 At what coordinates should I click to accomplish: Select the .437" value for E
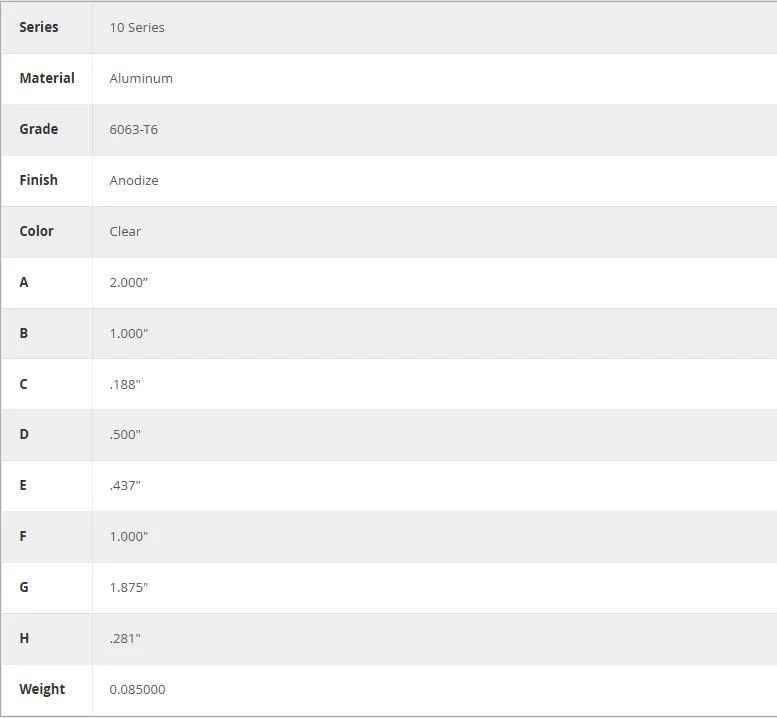pyautogui.click(x=125, y=486)
